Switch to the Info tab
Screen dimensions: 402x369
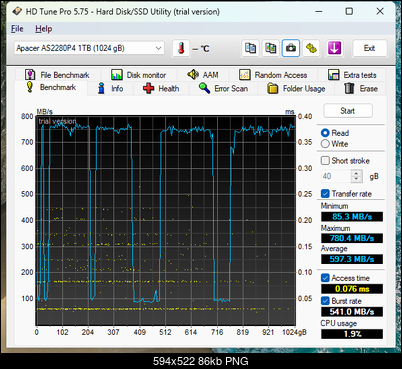(x=110, y=89)
